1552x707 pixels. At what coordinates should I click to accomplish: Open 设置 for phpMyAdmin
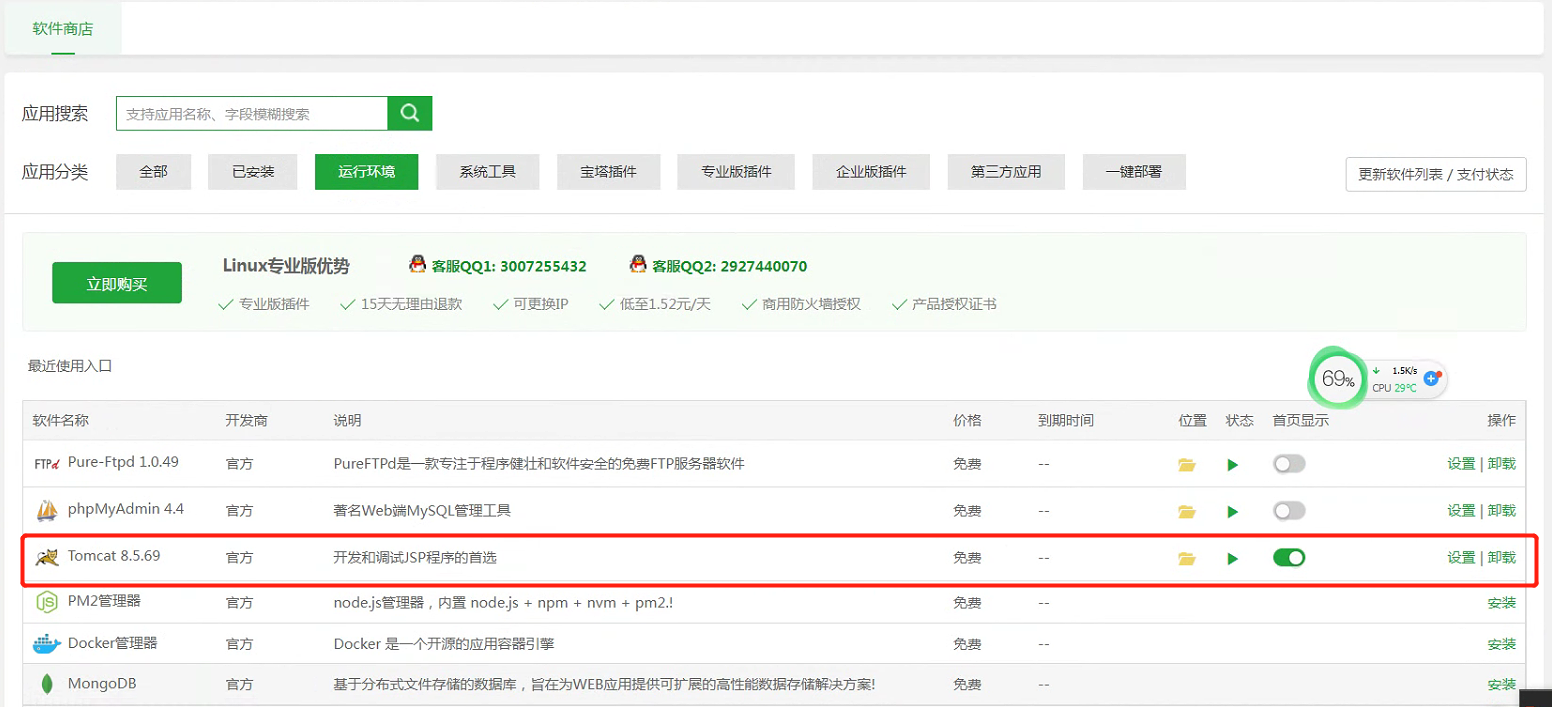pyautogui.click(x=1461, y=511)
